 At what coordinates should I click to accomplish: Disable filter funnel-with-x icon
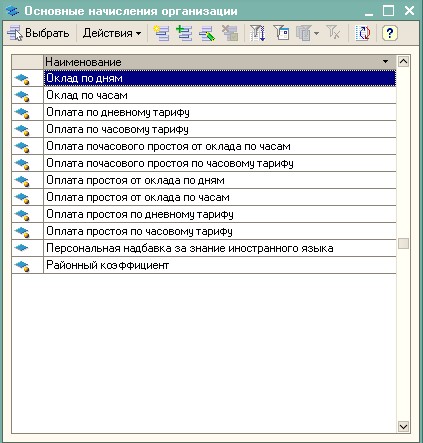point(333,33)
